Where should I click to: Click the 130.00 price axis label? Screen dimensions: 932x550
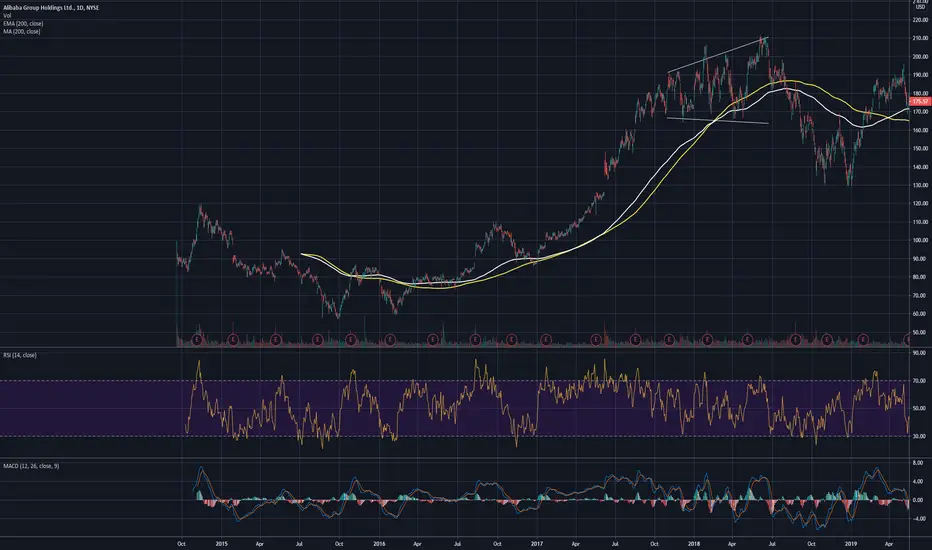(920, 186)
